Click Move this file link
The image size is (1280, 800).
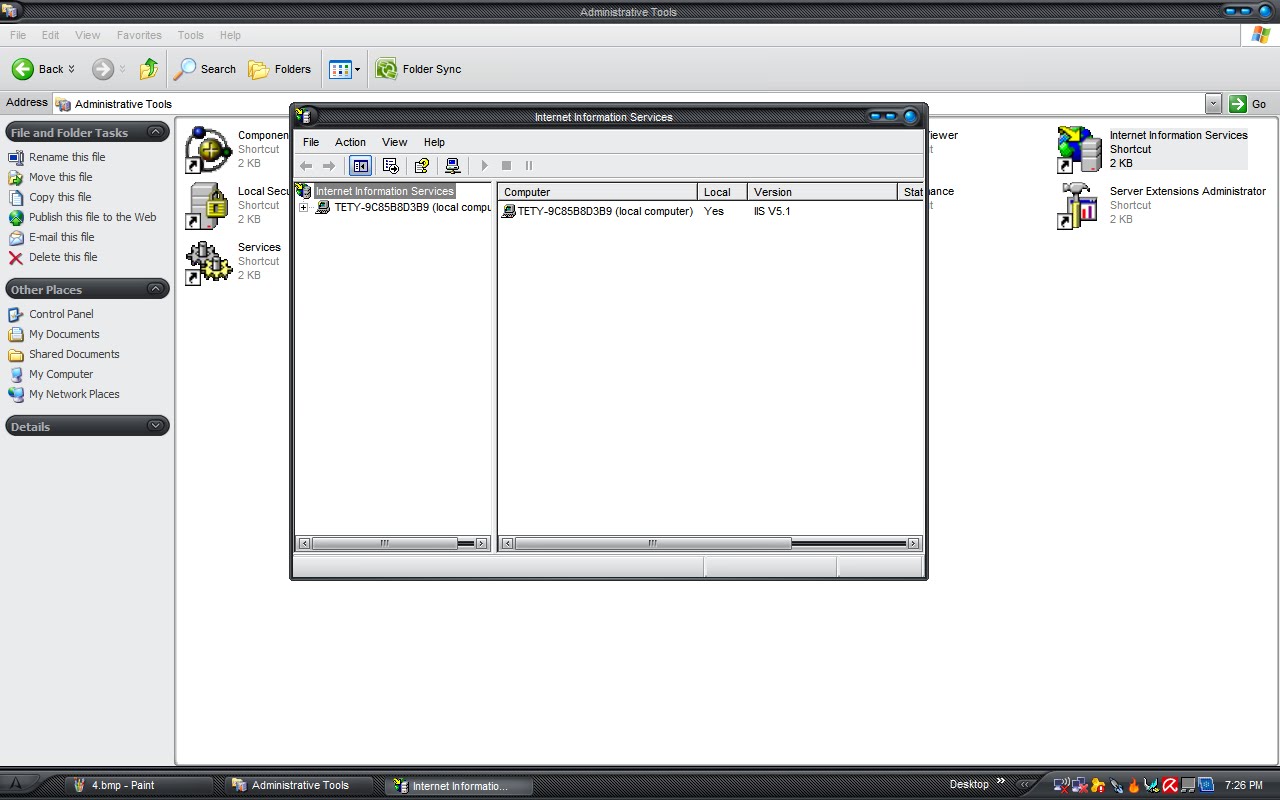[60, 177]
